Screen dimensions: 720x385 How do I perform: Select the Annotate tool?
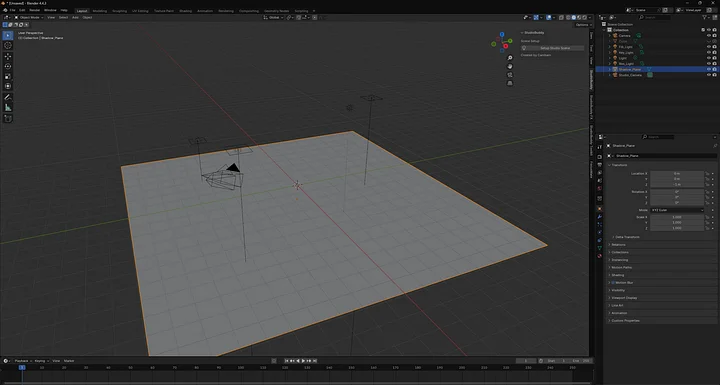click(8, 97)
